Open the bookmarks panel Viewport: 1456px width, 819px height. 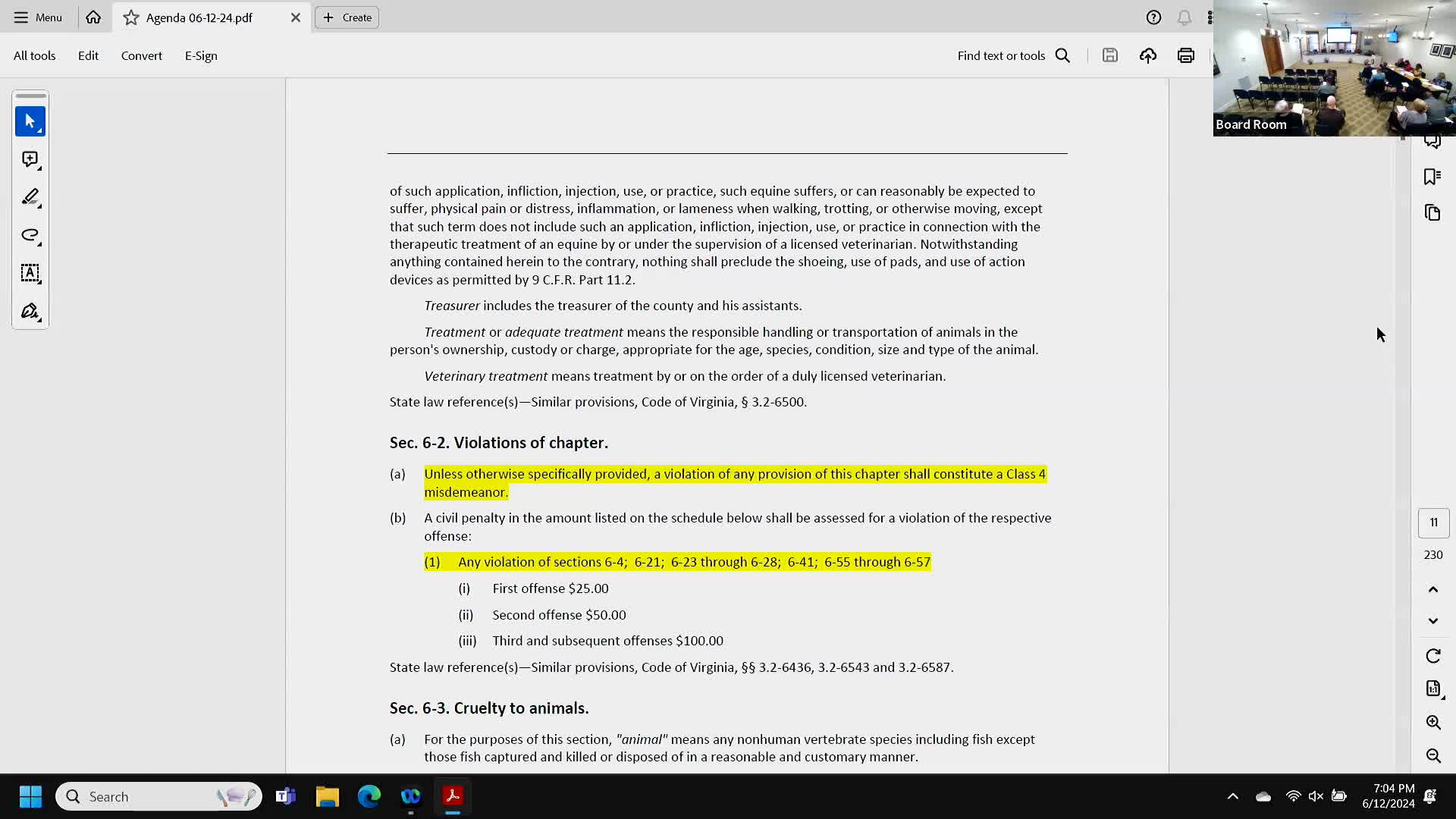(1432, 177)
